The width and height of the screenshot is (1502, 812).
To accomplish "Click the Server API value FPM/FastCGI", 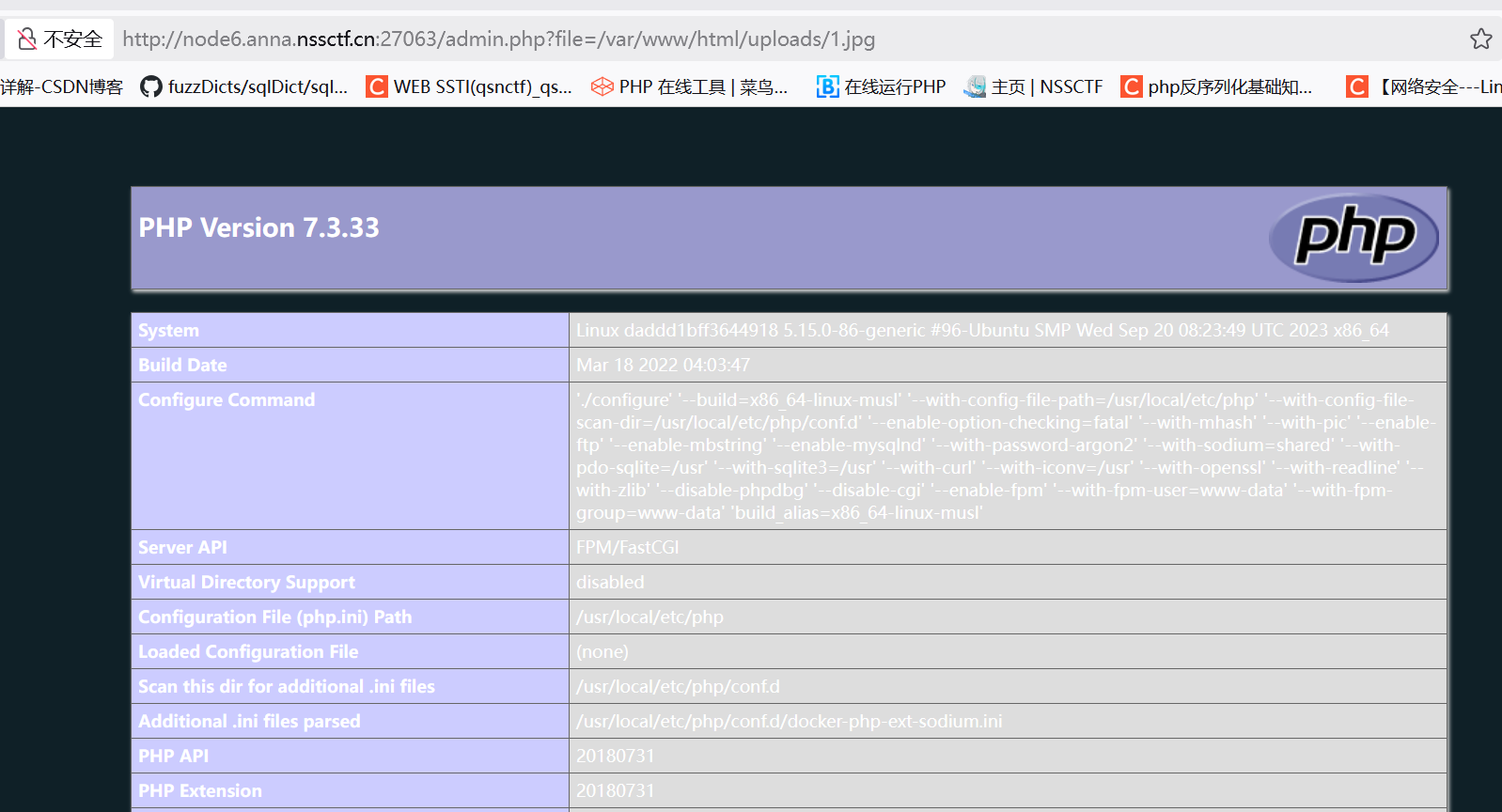I will tap(627, 547).
